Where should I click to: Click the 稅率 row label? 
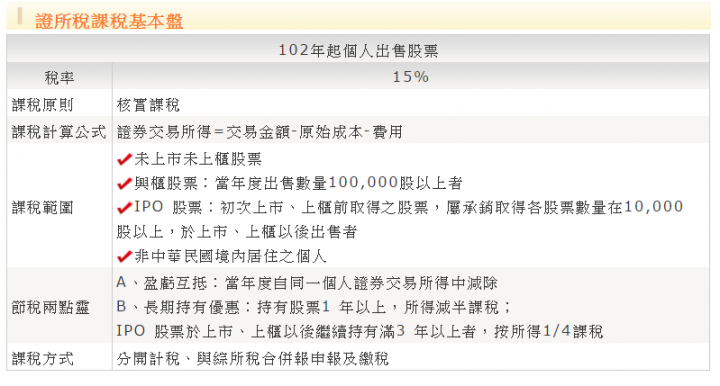pos(59,77)
